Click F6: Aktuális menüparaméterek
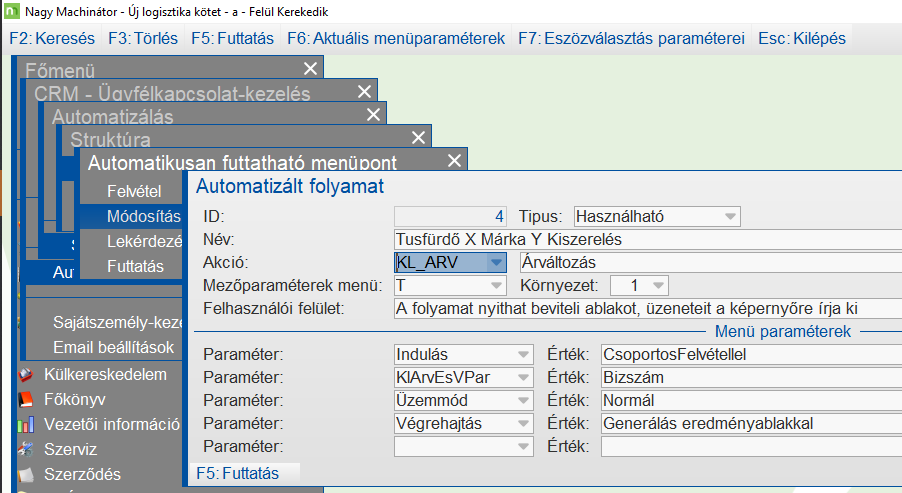The height and width of the screenshot is (493, 902). pyautogui.click(x=396, y=39)
